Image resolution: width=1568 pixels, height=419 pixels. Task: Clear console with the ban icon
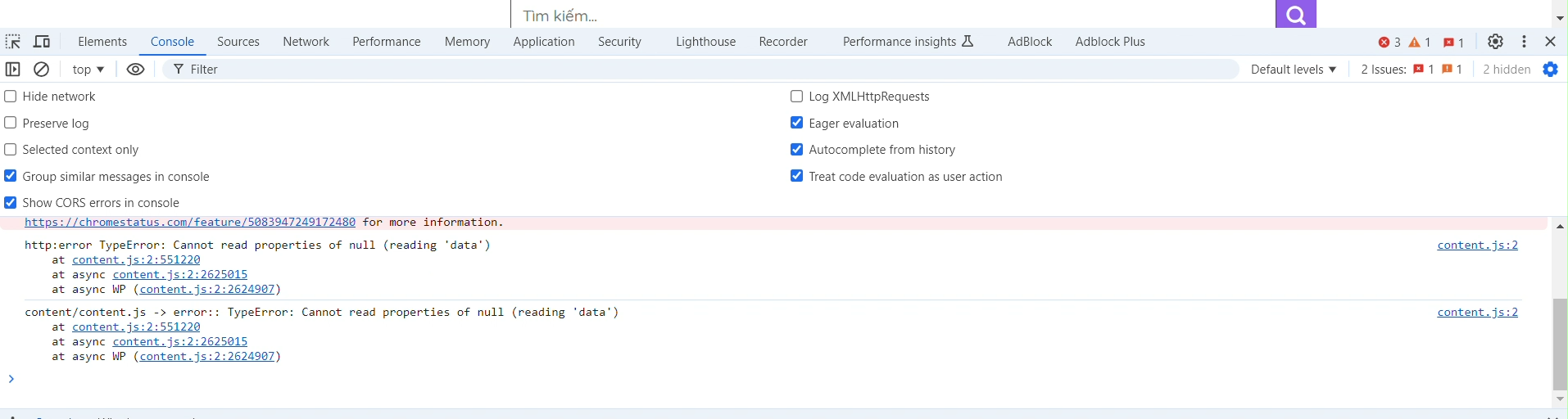pyautogui.click(x=41, y=70)
